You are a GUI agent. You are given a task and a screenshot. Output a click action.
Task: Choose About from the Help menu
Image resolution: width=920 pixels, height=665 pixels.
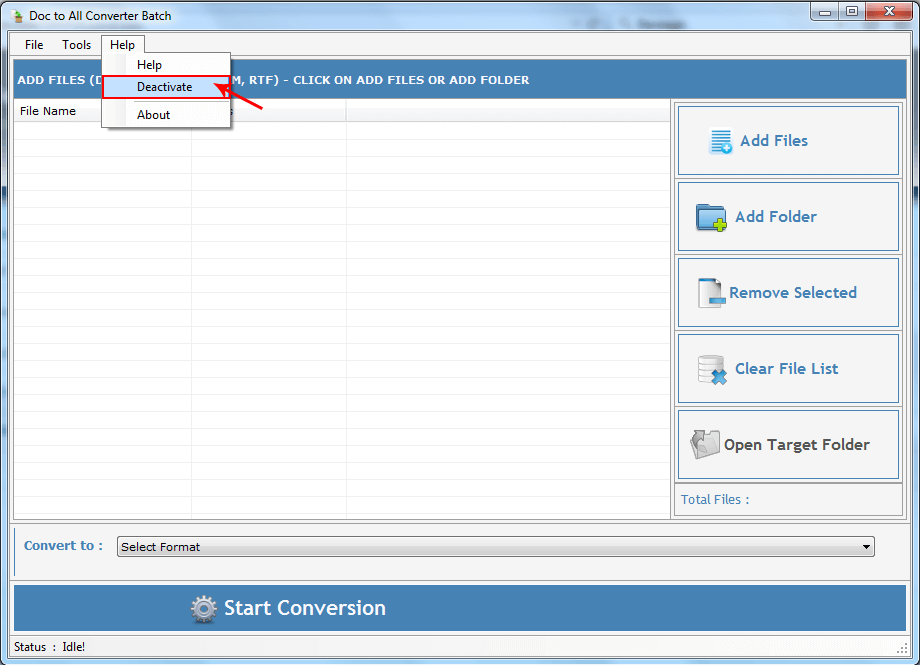tap(166, 114)
